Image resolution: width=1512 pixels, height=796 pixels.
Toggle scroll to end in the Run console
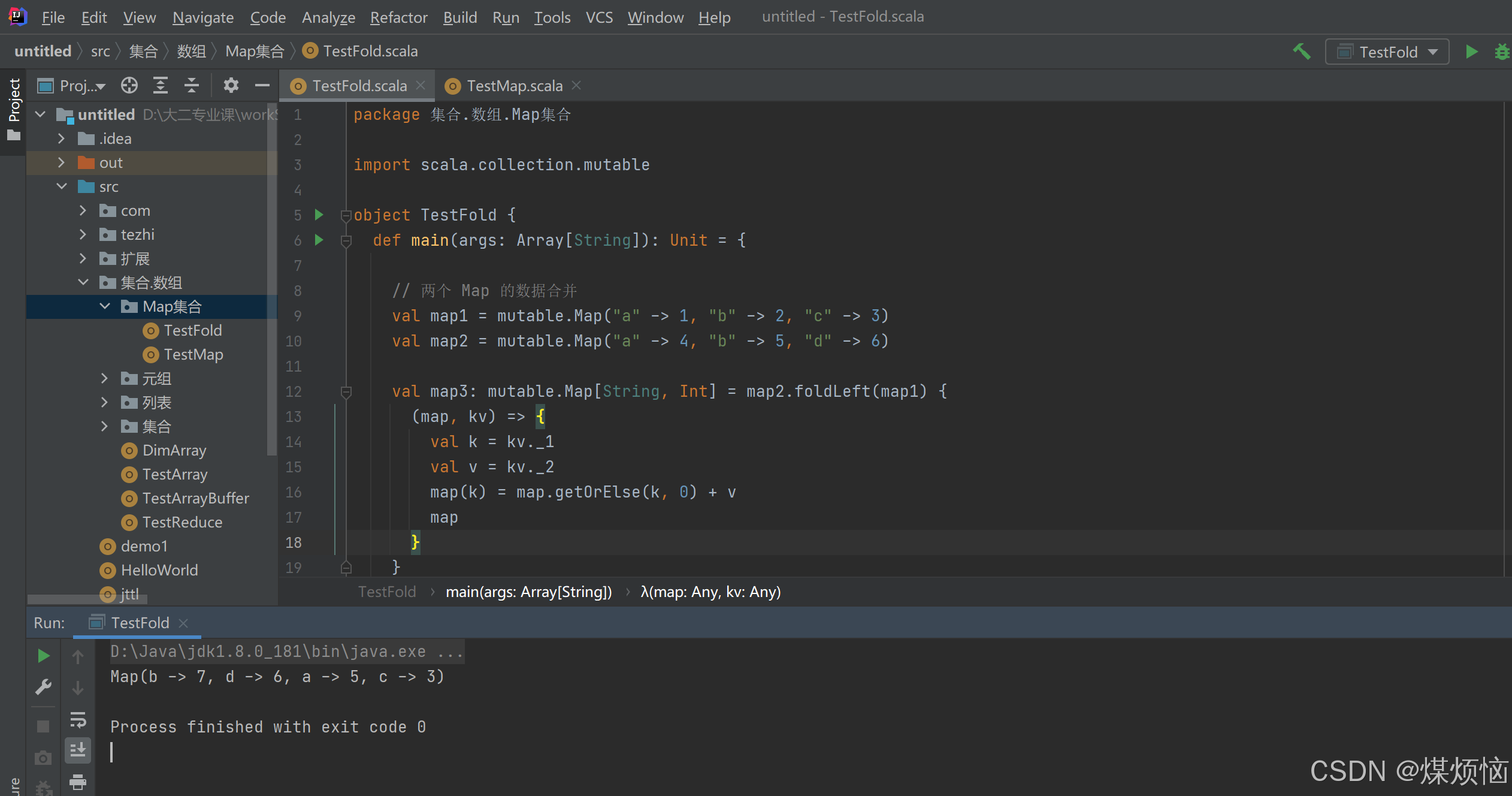click(x=78, y=750)
